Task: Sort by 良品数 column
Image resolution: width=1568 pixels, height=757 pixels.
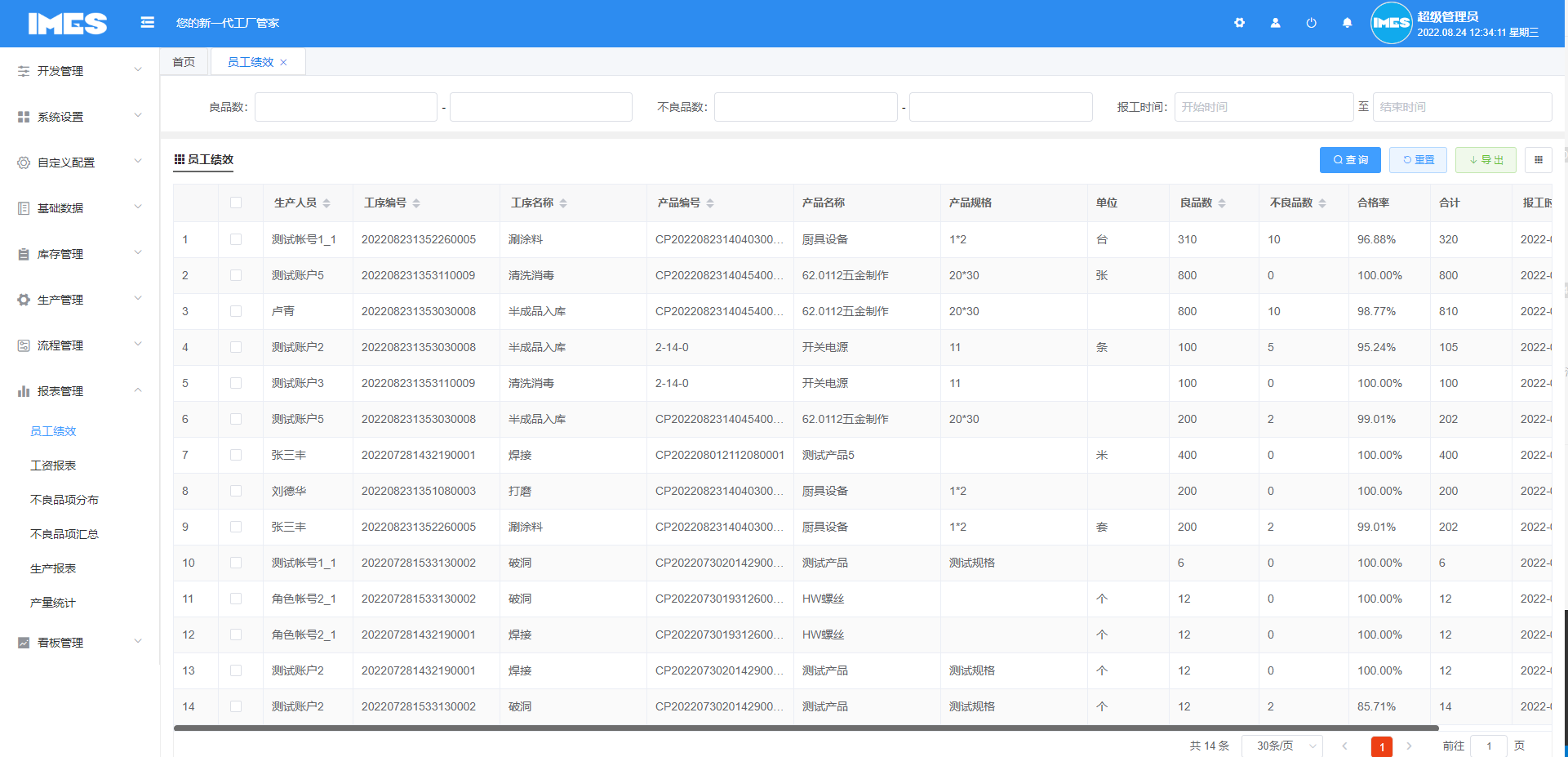Action: (x=1222, y=203)
